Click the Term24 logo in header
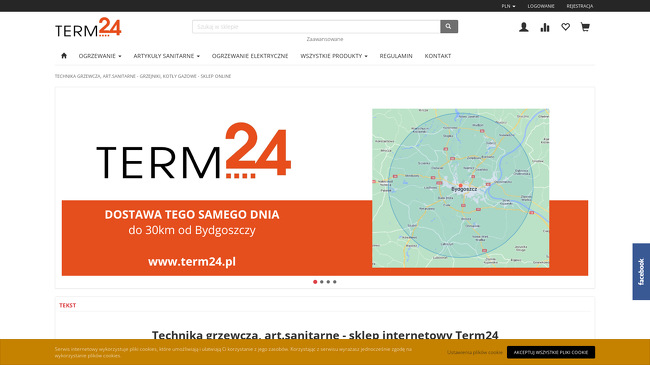Screen dimensions: 650x365 tap(88, 27)
